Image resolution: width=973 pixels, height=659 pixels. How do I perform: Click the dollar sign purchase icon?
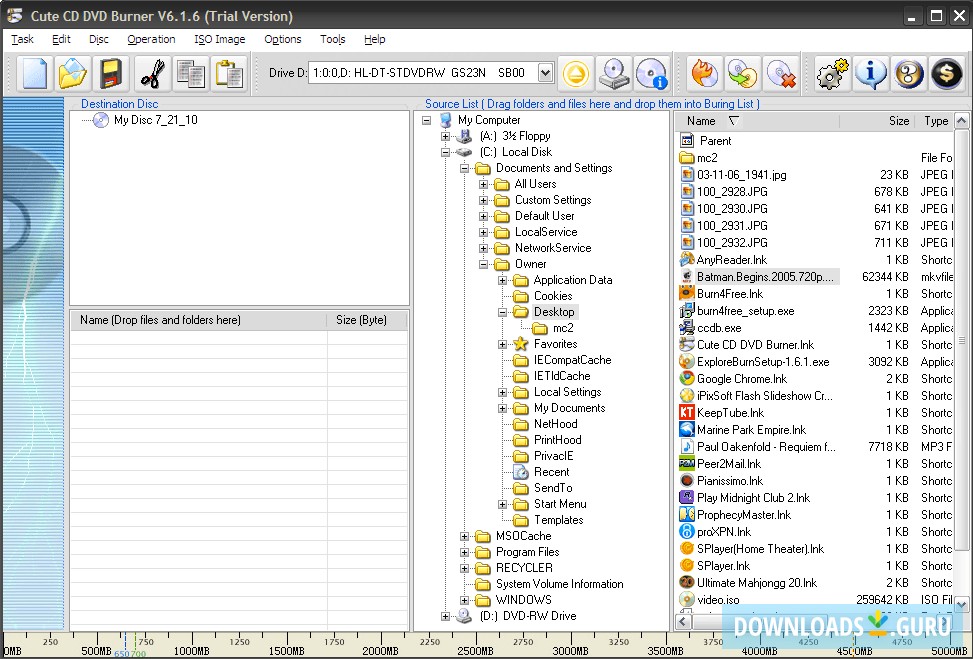pos(946,74)
